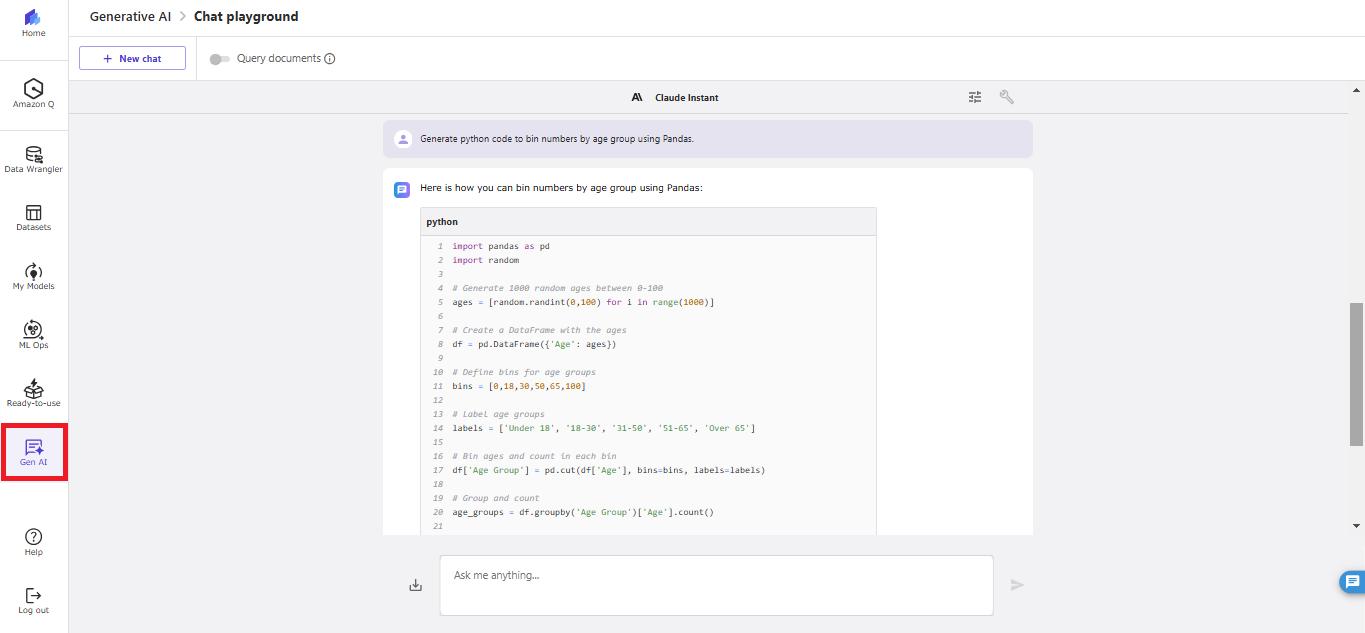Log out using the sidebar icon
This screenshot has height=633, width=1365.
coord(34,600)
